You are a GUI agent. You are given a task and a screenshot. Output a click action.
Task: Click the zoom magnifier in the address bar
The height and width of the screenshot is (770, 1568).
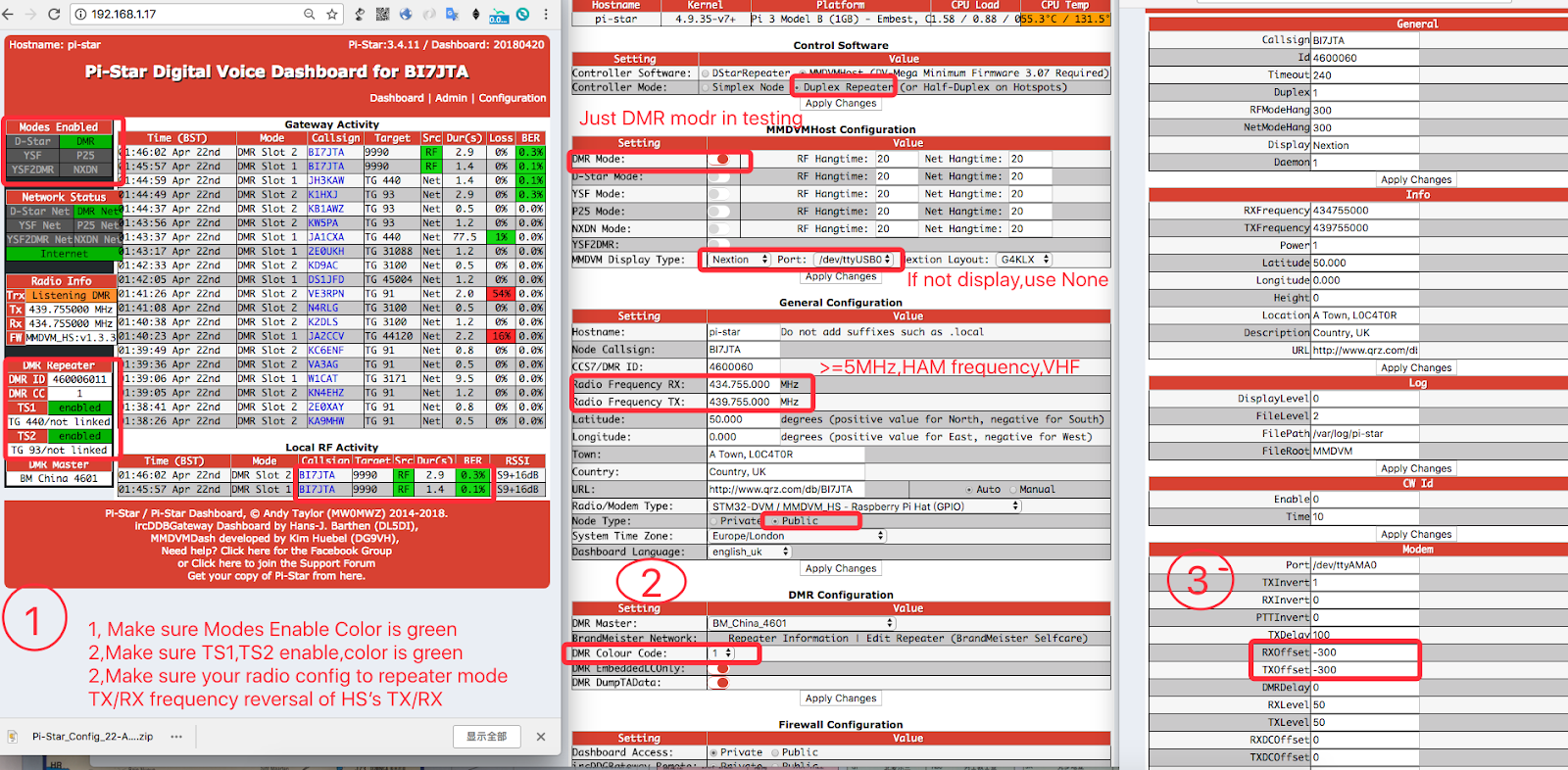tap(310, 14)
